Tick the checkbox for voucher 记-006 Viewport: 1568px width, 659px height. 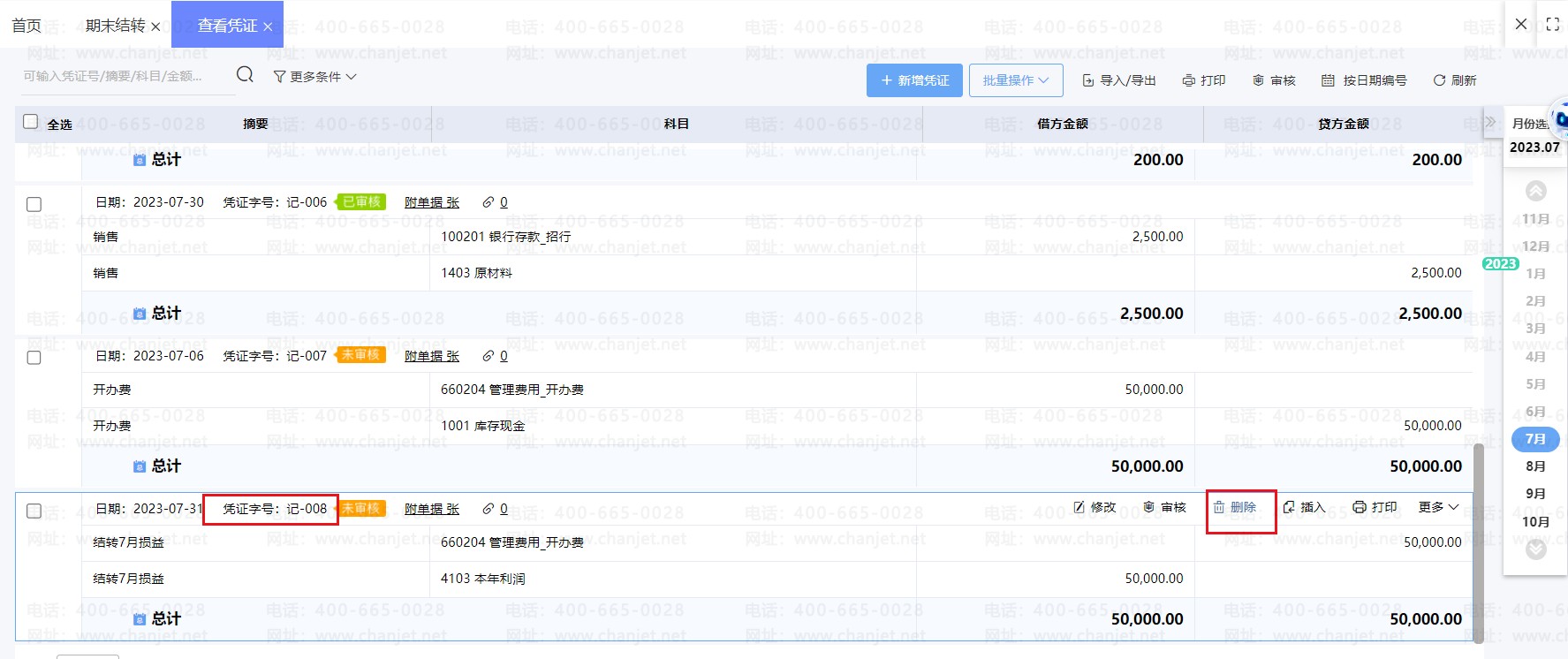click(x=34, y=204)
